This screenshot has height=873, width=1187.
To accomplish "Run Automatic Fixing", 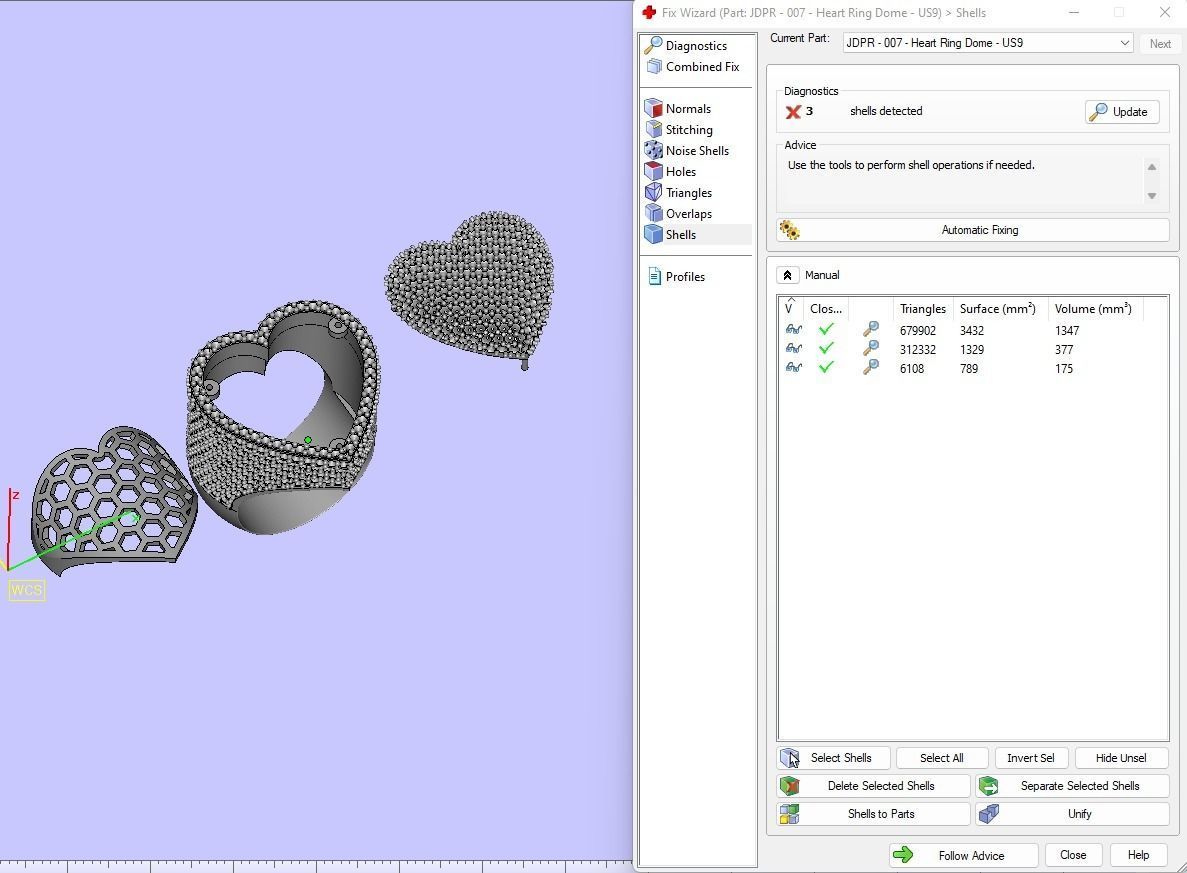I will 973,230.
